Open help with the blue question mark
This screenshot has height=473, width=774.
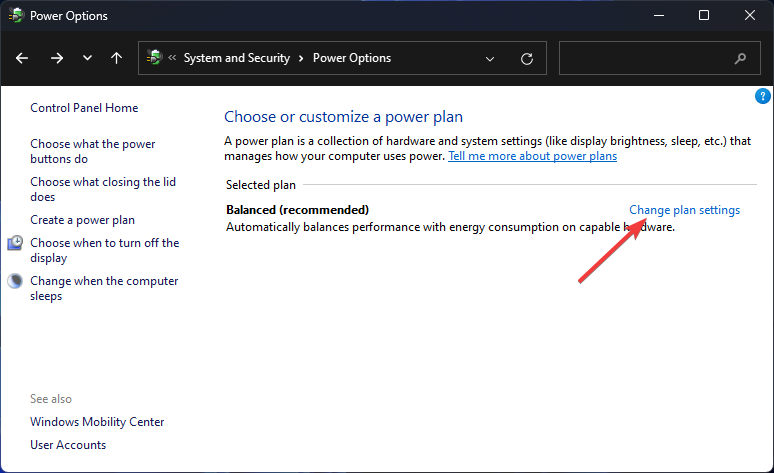(x=763, y=96)
